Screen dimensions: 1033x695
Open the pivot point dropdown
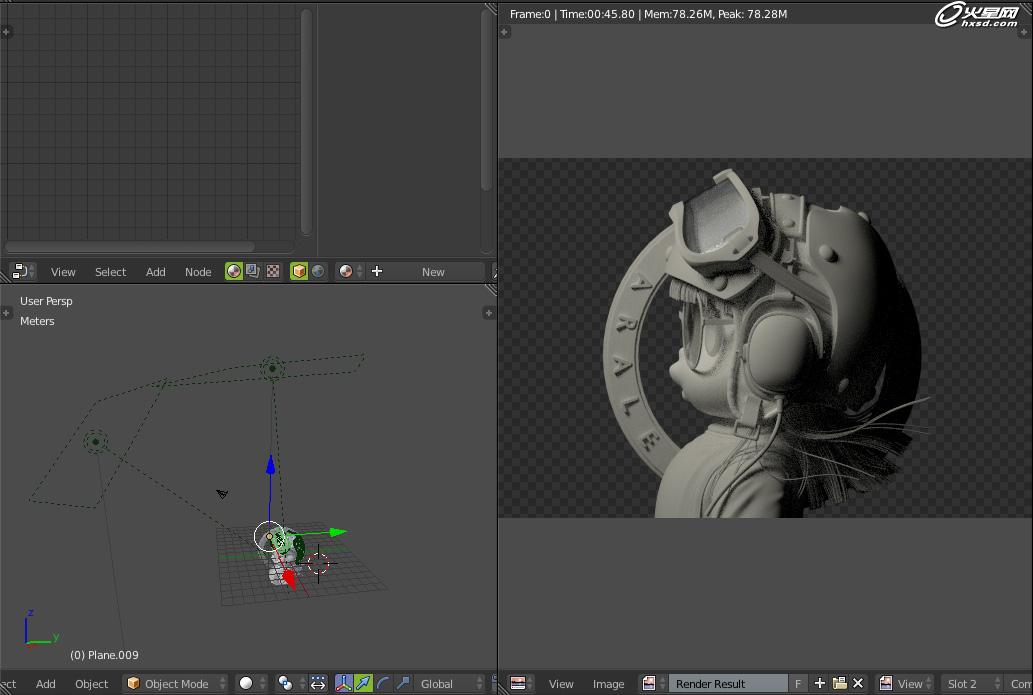(291, 684)
